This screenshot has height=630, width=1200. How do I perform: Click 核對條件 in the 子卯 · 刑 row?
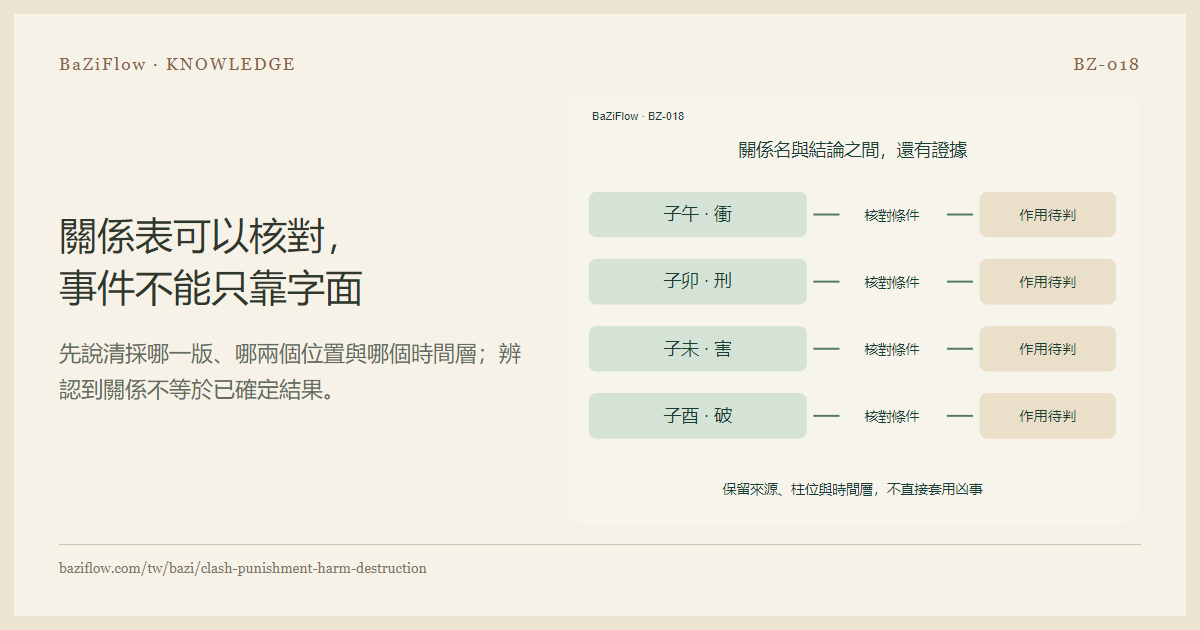point(892,282)
